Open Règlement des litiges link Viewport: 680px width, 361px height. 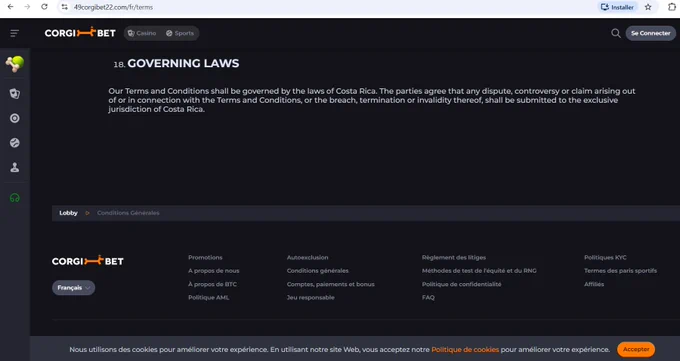click(x=454, y=257)
